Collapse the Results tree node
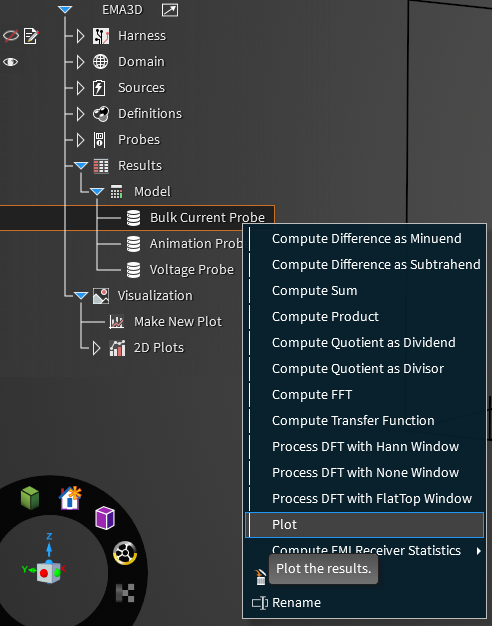This screenshot has width=492, height=626. [81, 165]
